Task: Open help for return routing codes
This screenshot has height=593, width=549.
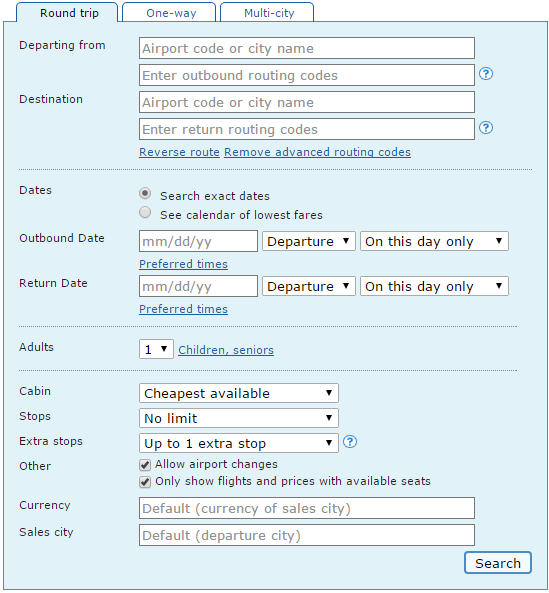Action: [486, 128]
